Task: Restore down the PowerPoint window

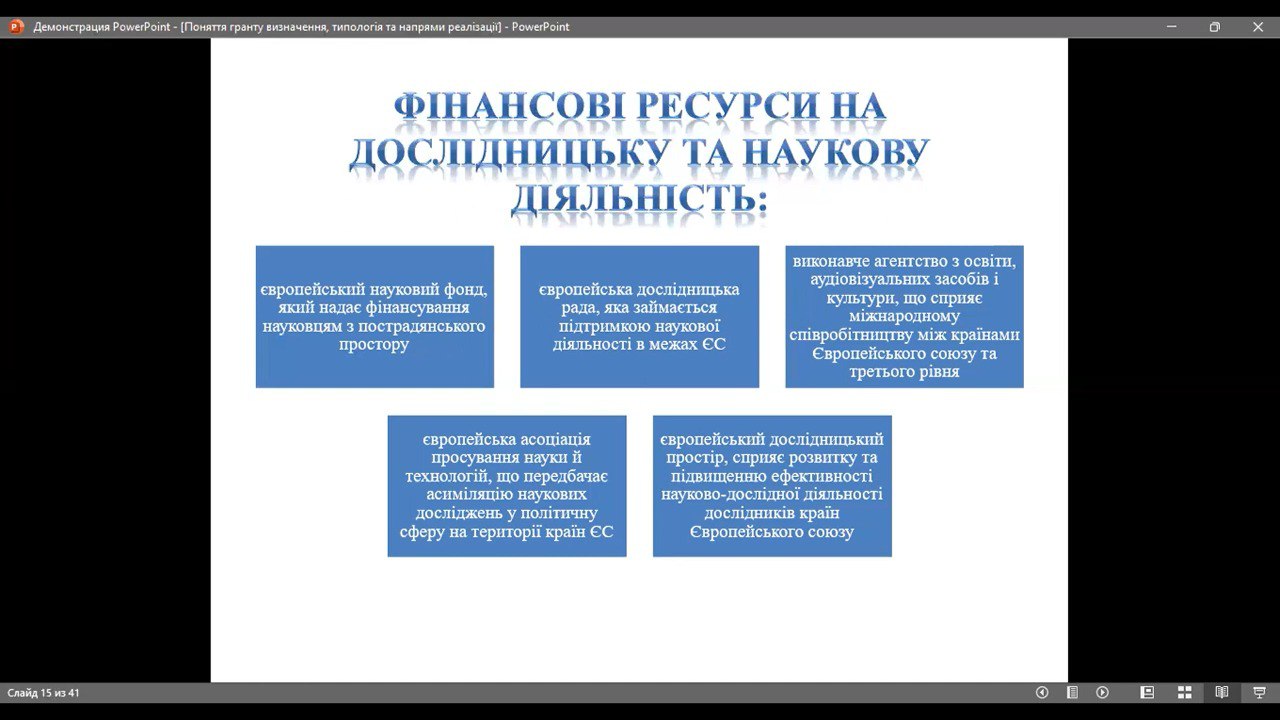Action: [x=1215, y=27]
